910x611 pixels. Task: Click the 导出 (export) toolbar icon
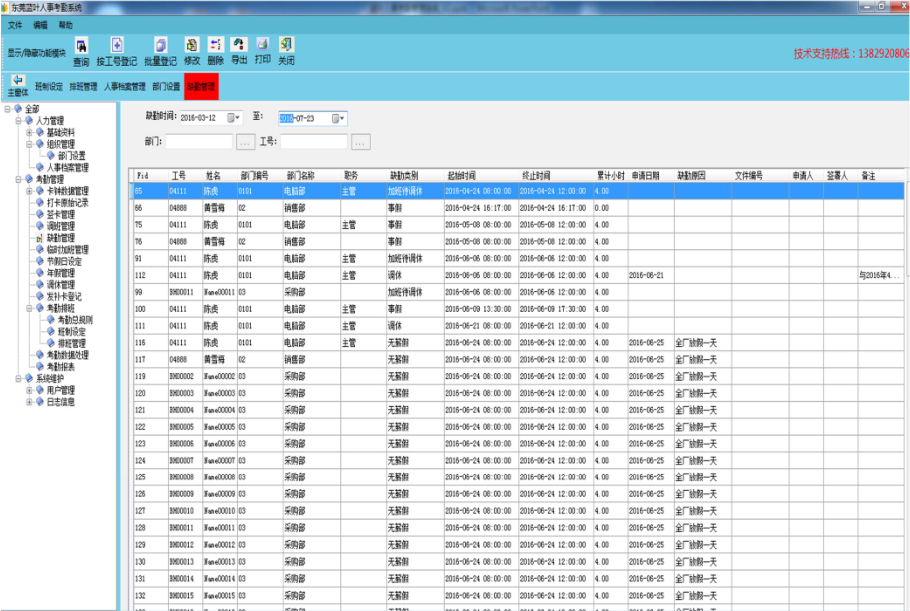(x=239, y=45)
